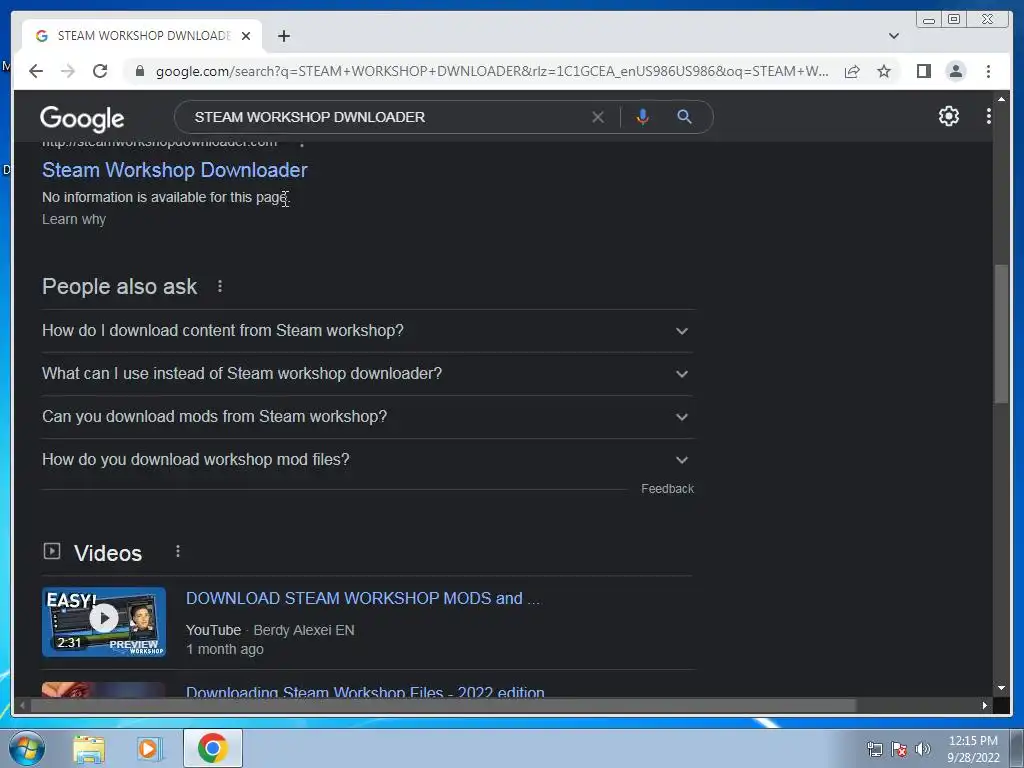
Task: Click the Videos section icon
Action: click(x=52, y=551)
